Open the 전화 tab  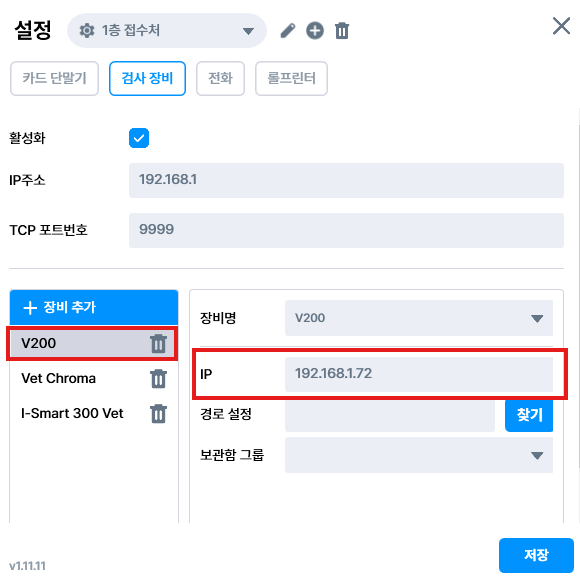tap(221, 79)
